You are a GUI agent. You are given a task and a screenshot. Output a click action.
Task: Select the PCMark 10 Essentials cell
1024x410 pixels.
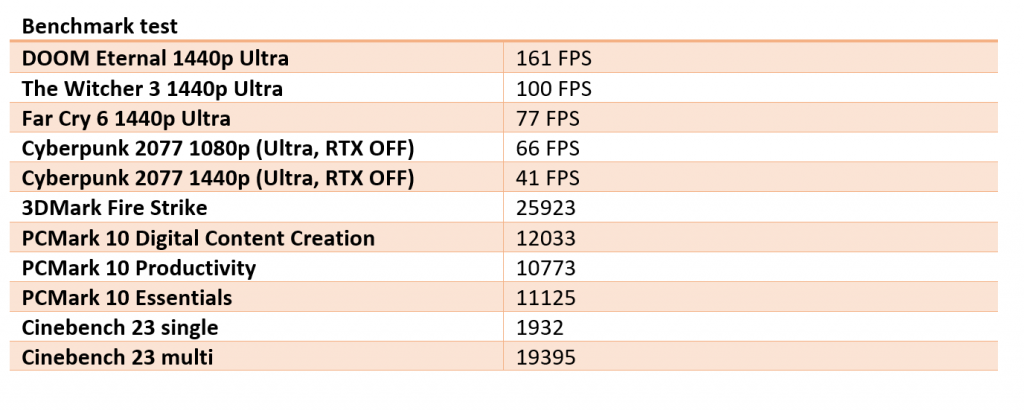(127, 298)
